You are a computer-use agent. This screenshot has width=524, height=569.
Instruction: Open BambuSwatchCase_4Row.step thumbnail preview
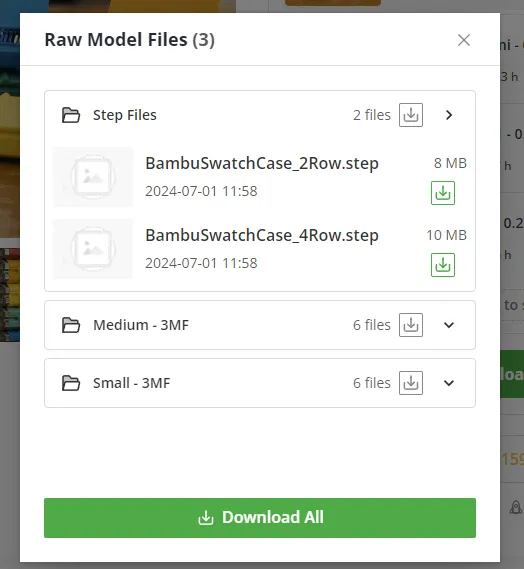(93, 249)
